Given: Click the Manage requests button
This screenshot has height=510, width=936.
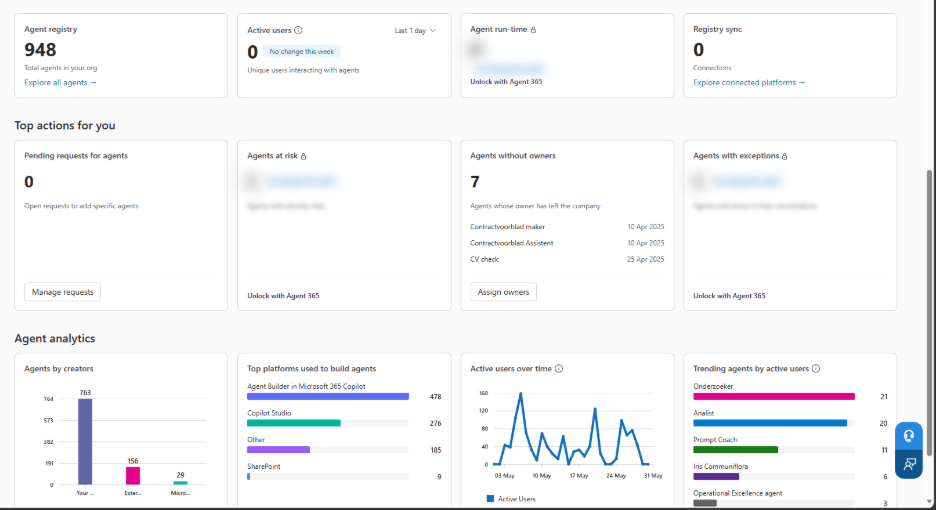Looking at the screenshot, I should click(63, 292).
